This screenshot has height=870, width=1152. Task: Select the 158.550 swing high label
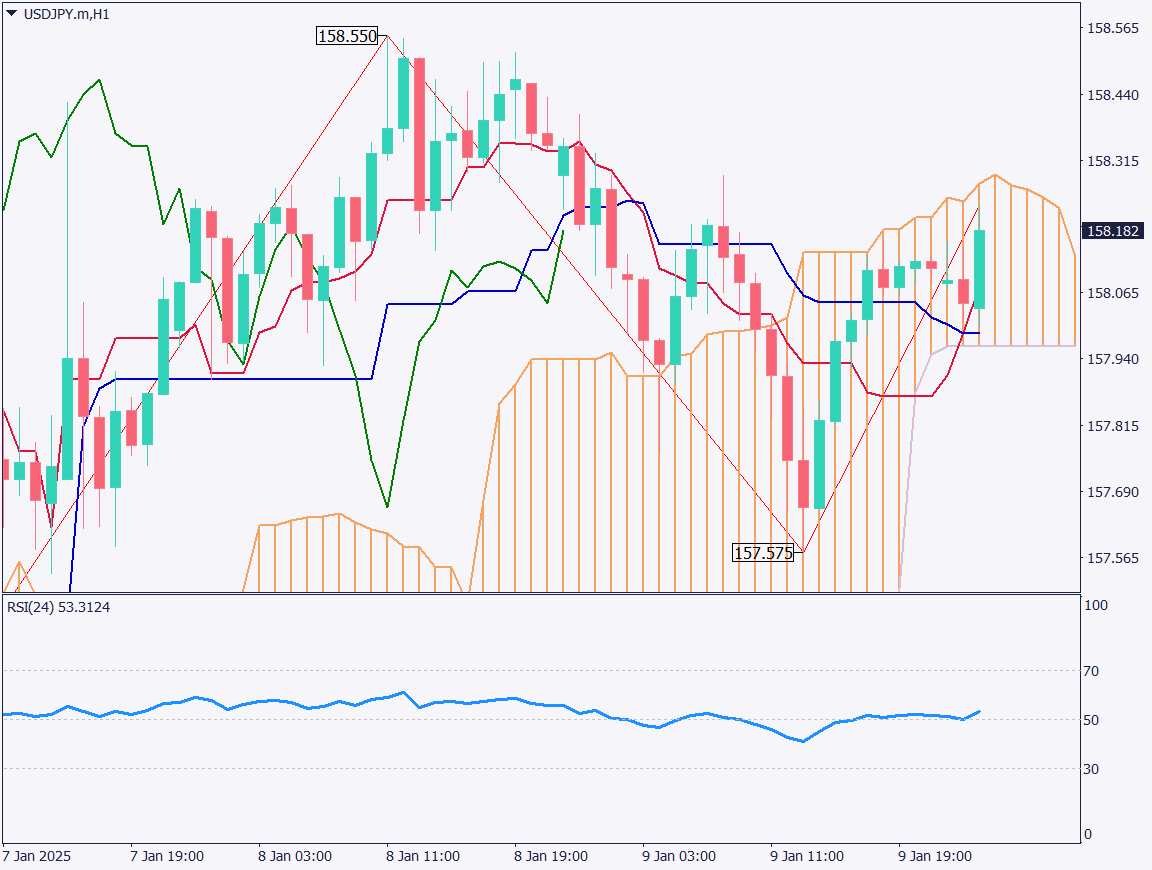pyautogui.click(x=347, y=36)
